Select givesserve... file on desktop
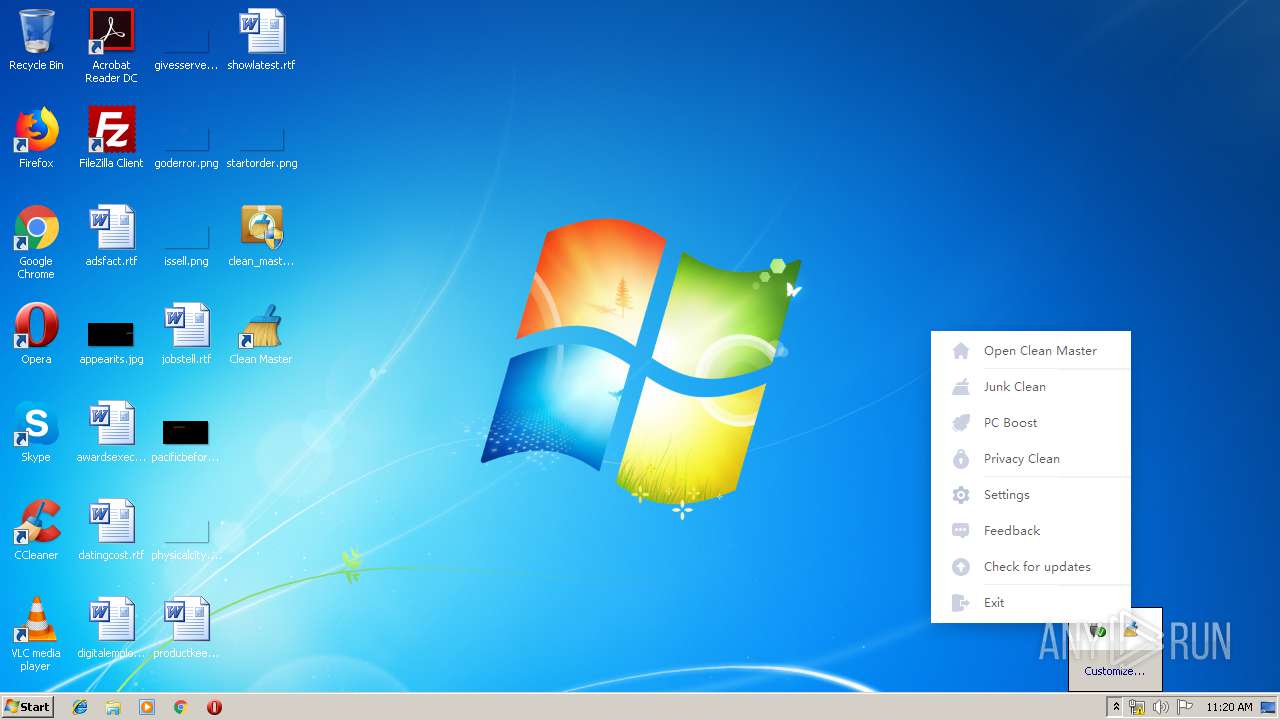The image size is (1280, 720). pos(186,50)
